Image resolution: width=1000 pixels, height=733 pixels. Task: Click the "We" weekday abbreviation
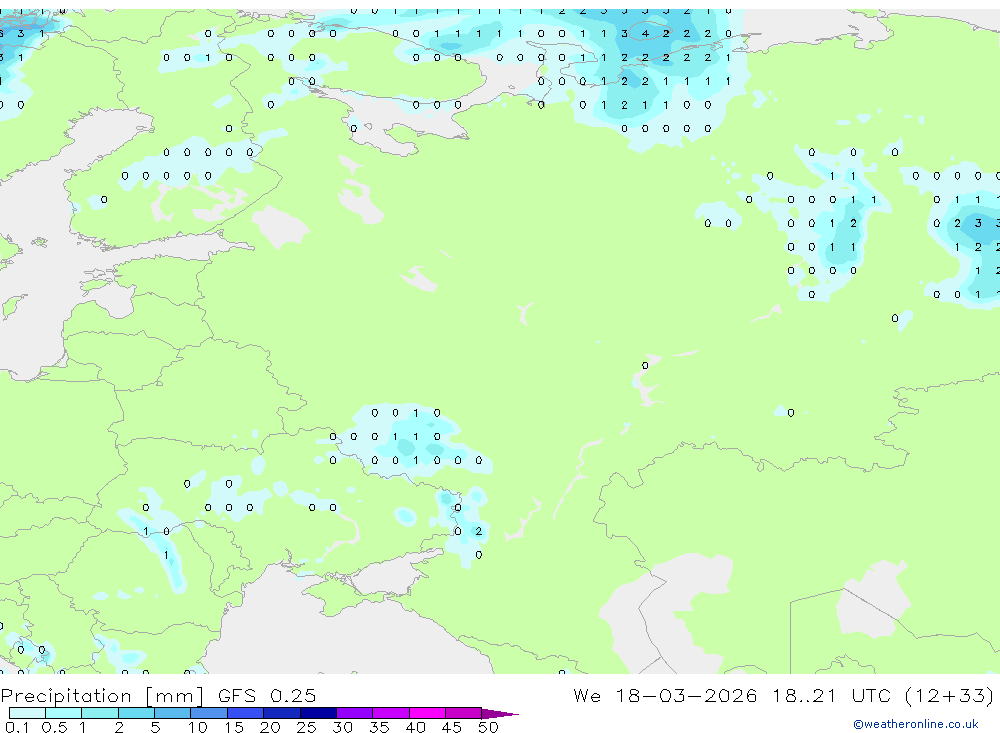click(x=587, y=695)
